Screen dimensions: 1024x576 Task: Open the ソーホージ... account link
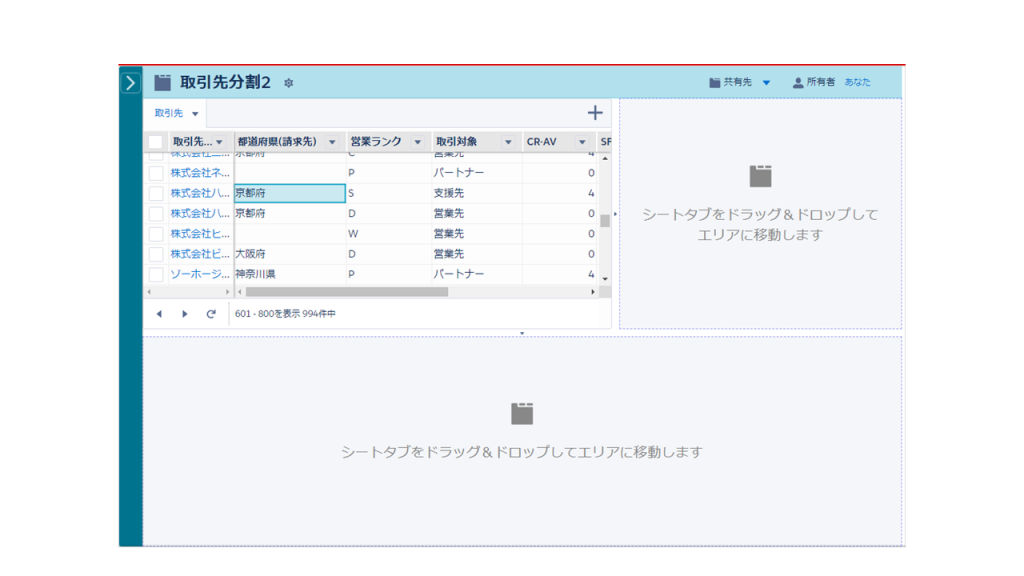coord(200,274)
